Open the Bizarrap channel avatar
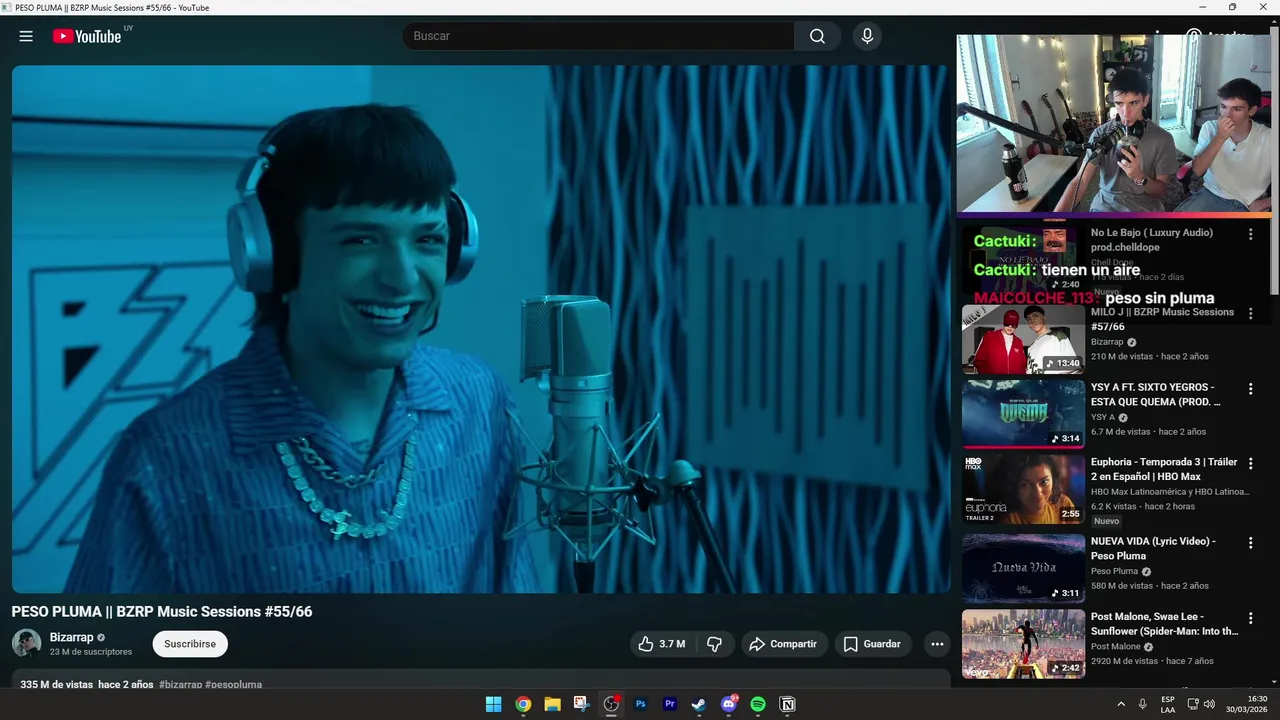This screenshot has height=720, width=1280. point(26,643)
